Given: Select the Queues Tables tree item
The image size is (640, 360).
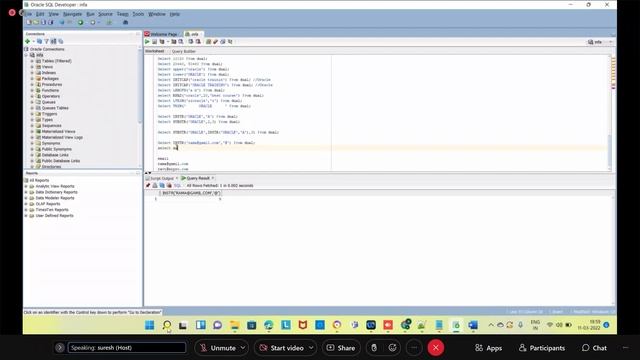Looking at the screenshot, I should (x=55, y=108).
